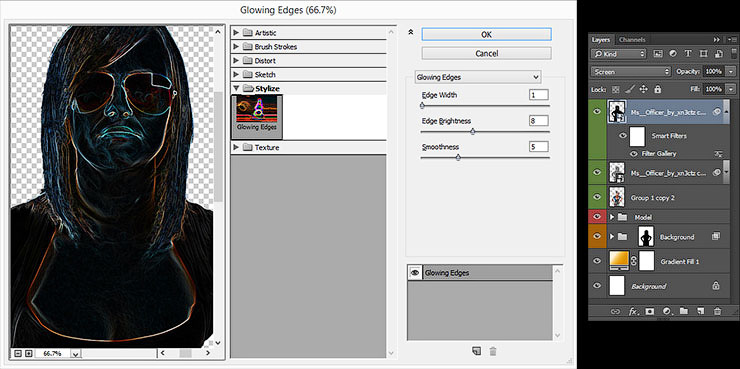Create a new layer icon in Layers panel
740x369 pixels.
700,311
